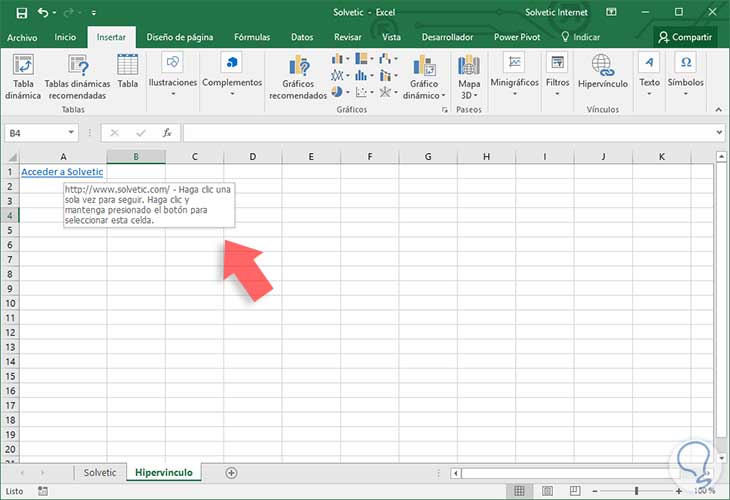Click the zoom slider handle

[636, 491]
